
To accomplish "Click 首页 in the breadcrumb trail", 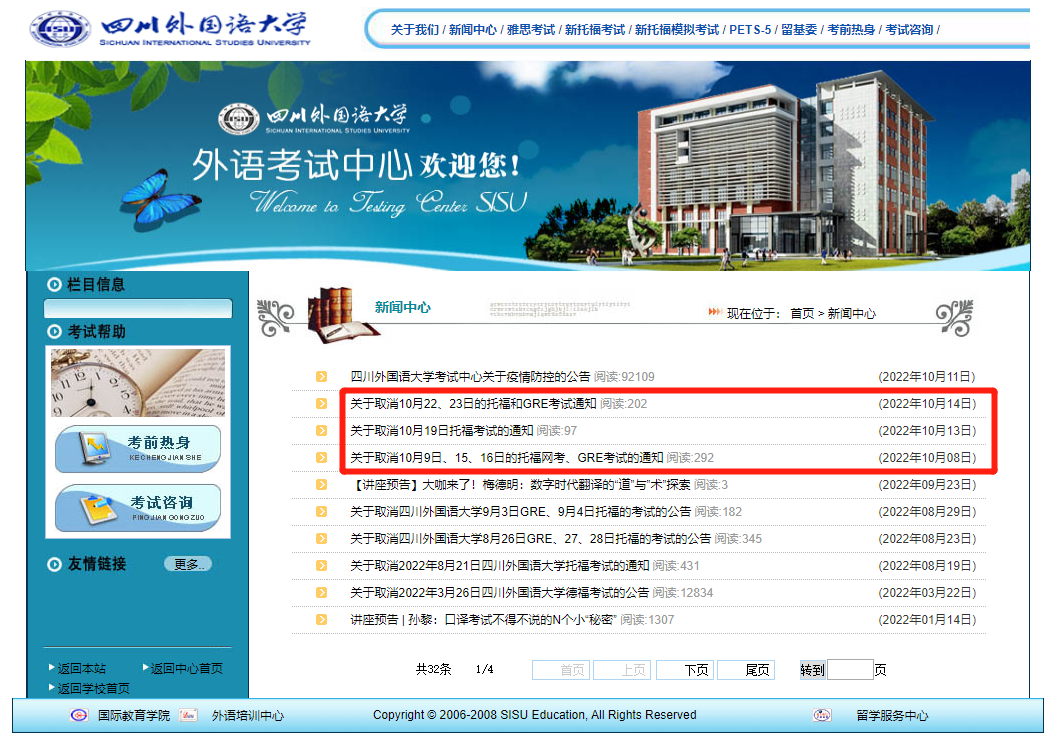I will (802, 313).
